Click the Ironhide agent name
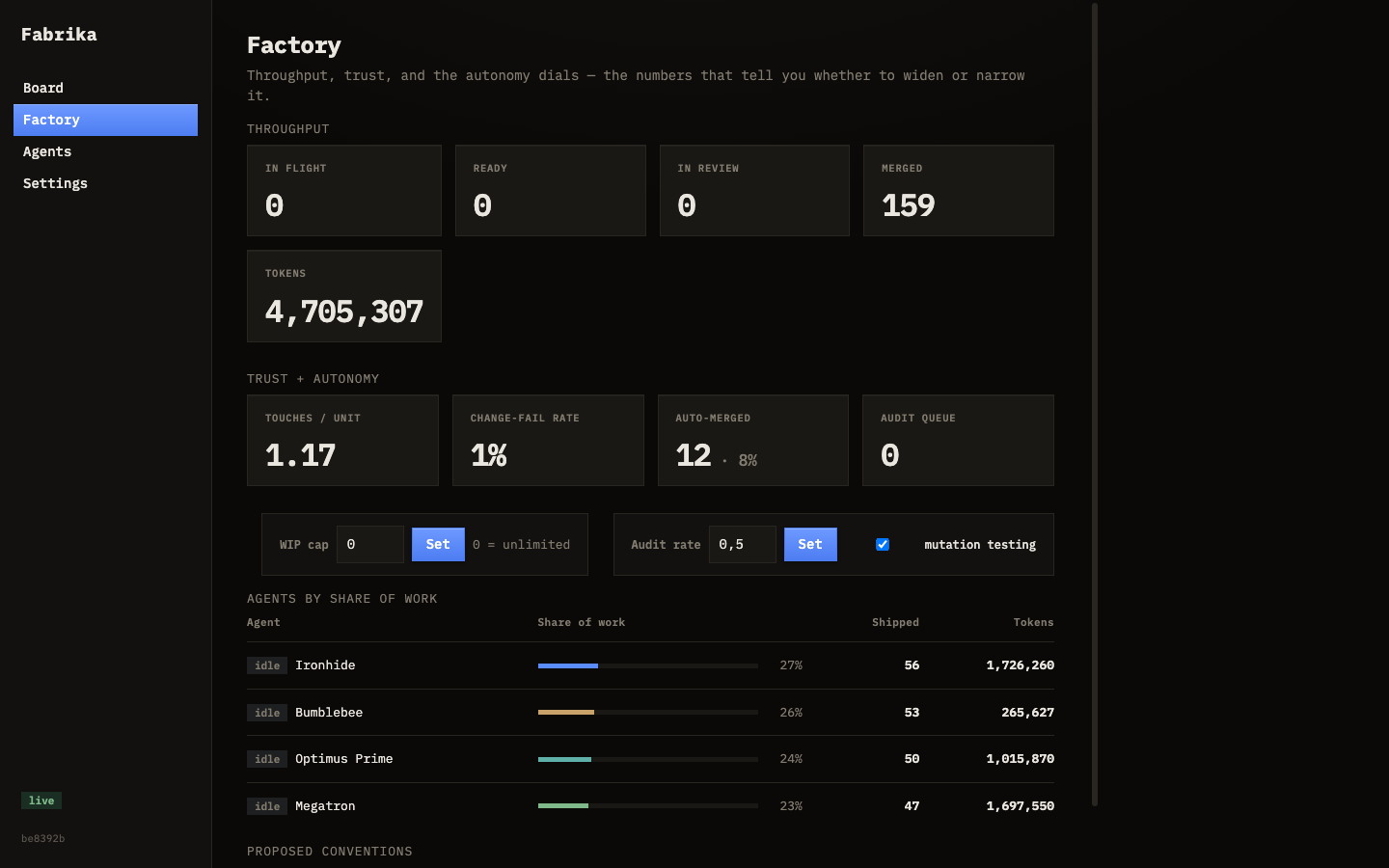The width and height of the screenshot is (1389, 868). coord(325,665)
